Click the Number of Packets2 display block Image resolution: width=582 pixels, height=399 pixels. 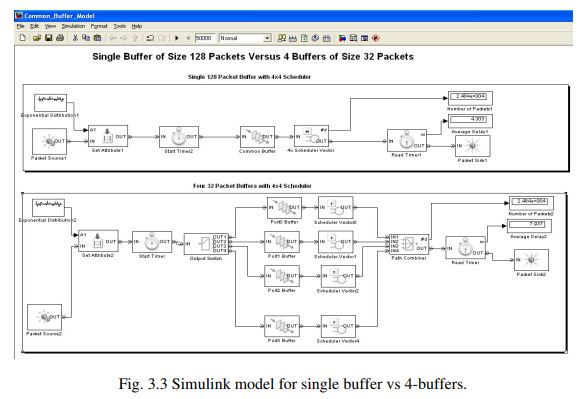click(531, 203)
